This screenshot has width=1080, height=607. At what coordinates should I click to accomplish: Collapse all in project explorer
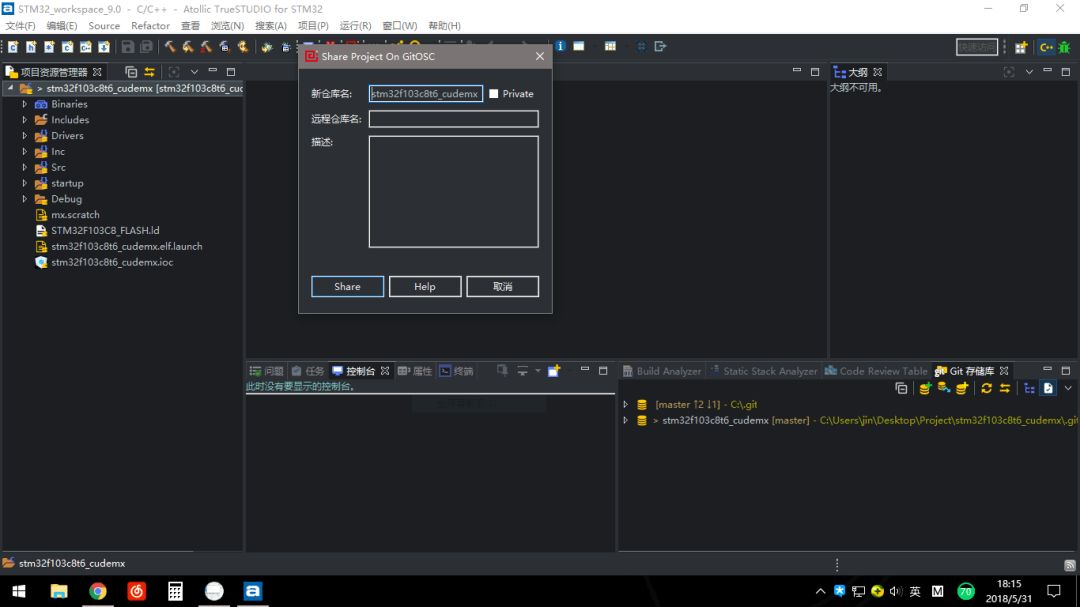click(131, 72)
